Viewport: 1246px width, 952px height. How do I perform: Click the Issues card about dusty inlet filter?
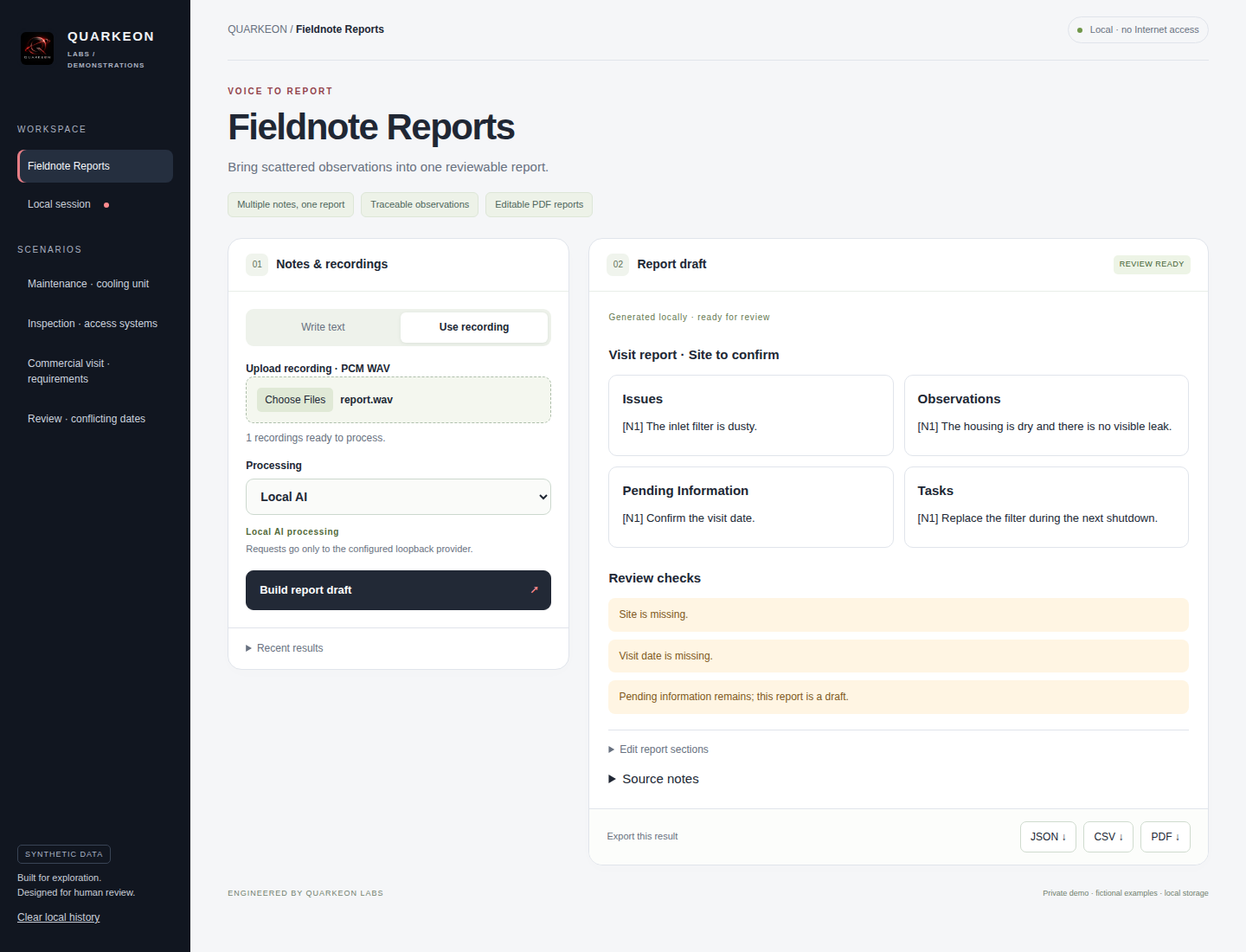(751, 415)
